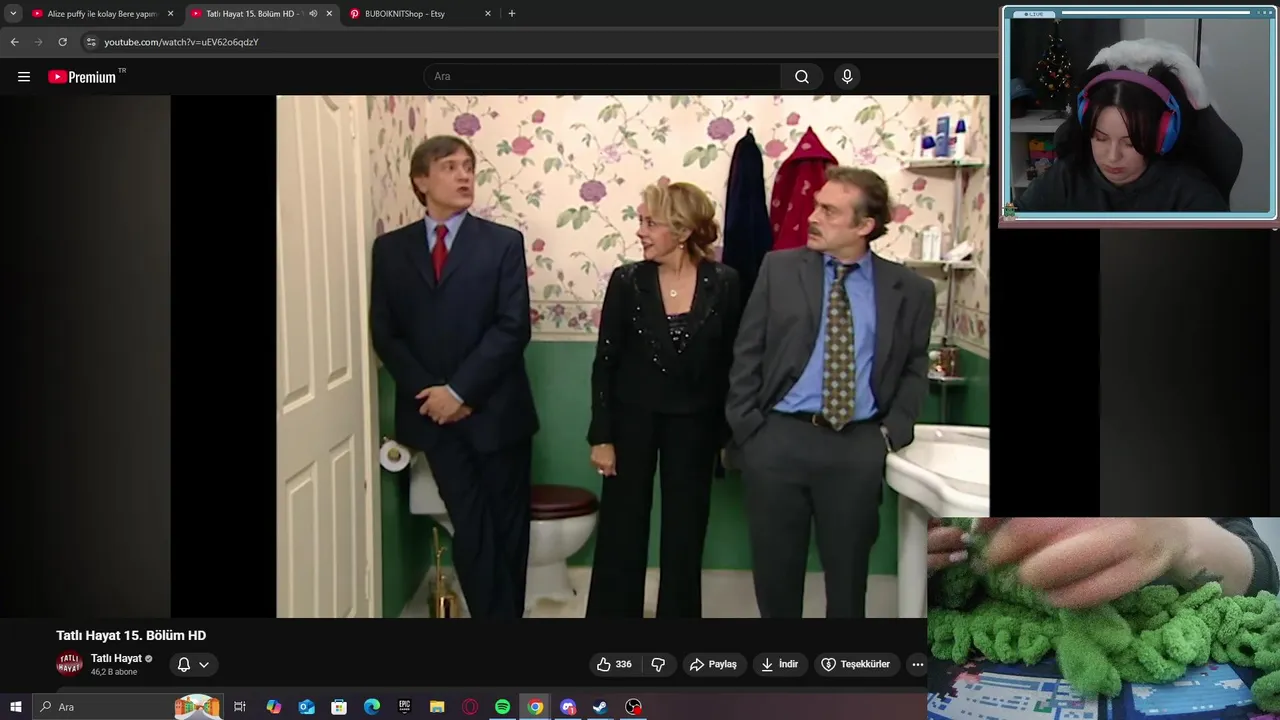View site information icon in address bar

pos(91,42)
